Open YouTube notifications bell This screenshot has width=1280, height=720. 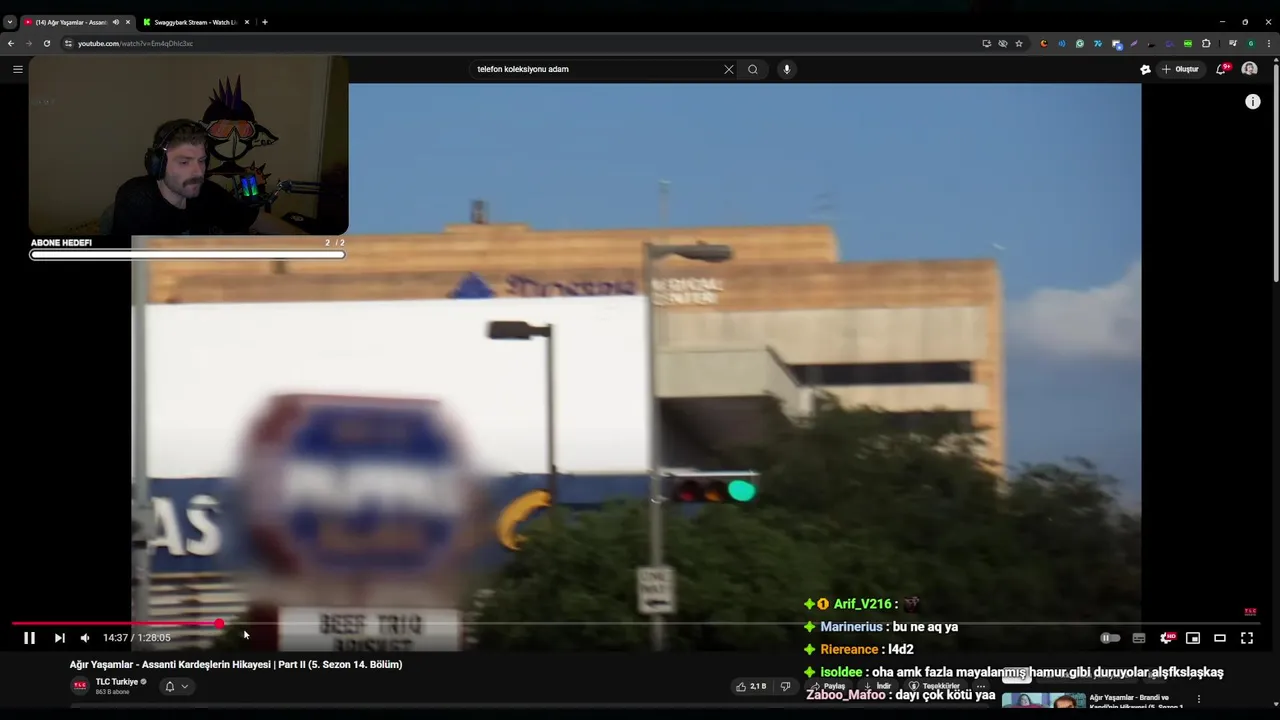click(x=1222, y=69)
